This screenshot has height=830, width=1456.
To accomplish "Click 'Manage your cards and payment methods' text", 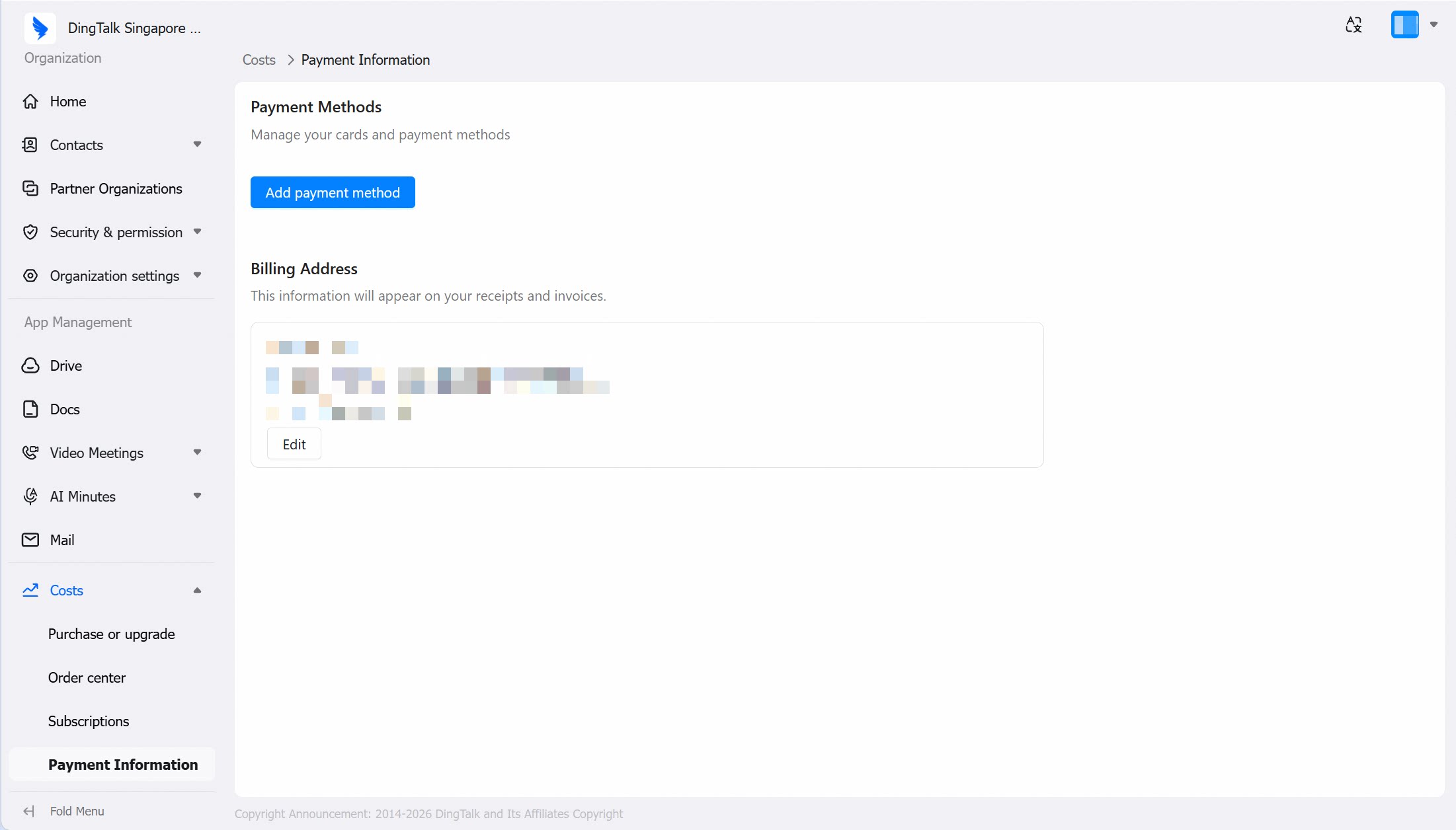I will [x=380, y=135].
